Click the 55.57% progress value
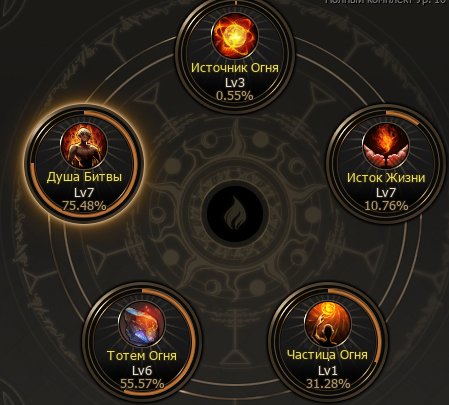Image resolution: width=449 pixels, height=405 pixels. tap(142, 384)
